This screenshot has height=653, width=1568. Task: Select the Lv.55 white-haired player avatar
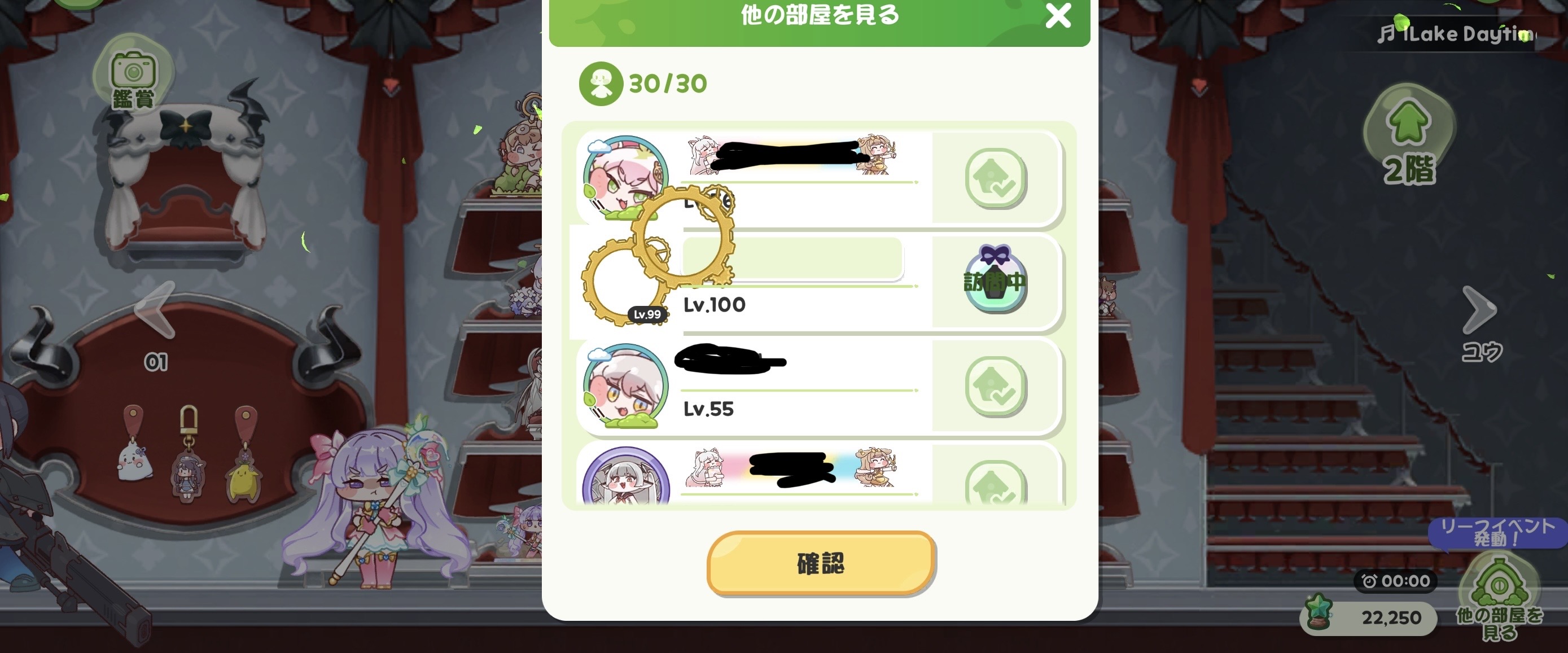tap(625, 386)
